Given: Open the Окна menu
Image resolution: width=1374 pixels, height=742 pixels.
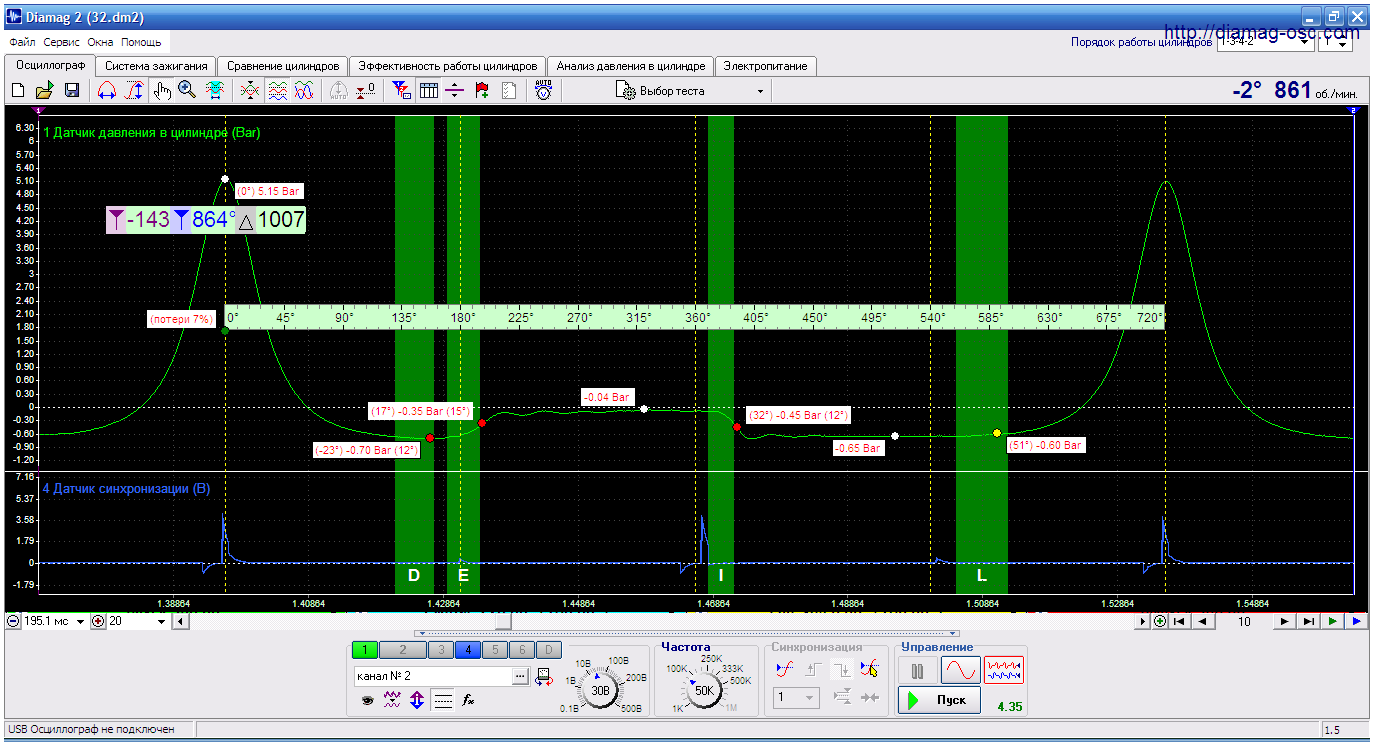Looking at the screenshot, I should coord(100,43).
